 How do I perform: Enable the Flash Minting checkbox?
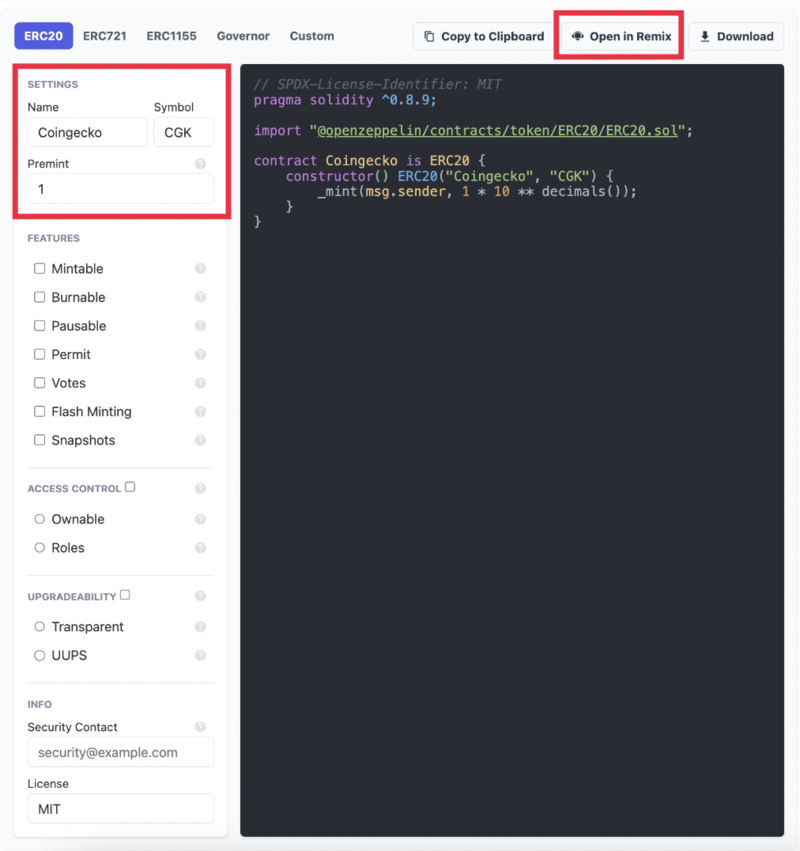click(40, 411)
